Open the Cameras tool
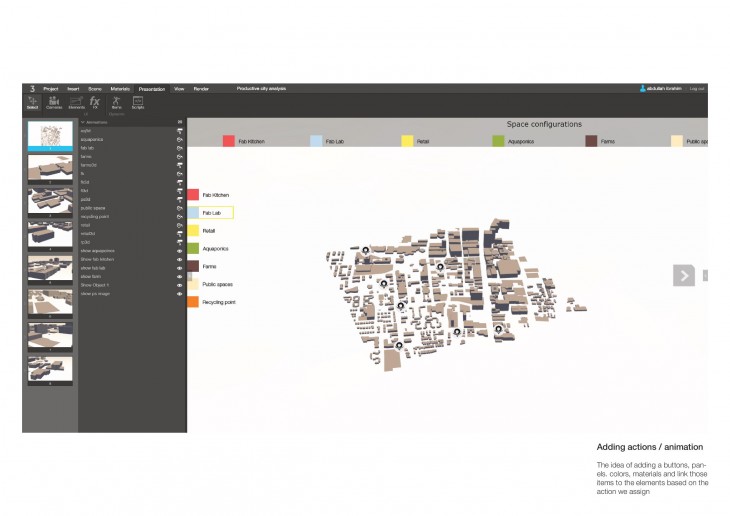The width and height of the screenshot is (730, 516). pyautogui.click(x=54, y=102)
